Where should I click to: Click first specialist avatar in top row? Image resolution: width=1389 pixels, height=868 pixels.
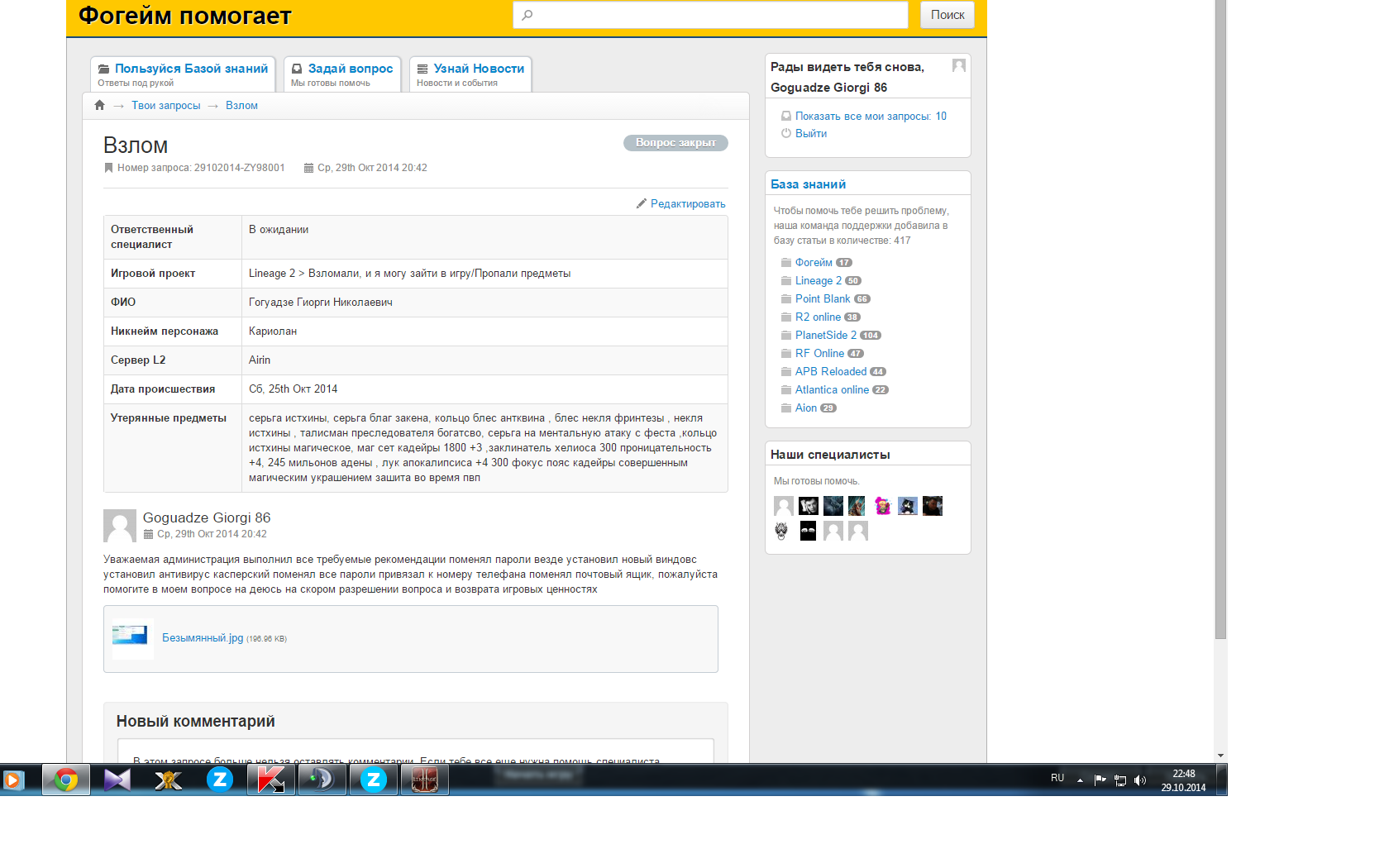point(784,506)
